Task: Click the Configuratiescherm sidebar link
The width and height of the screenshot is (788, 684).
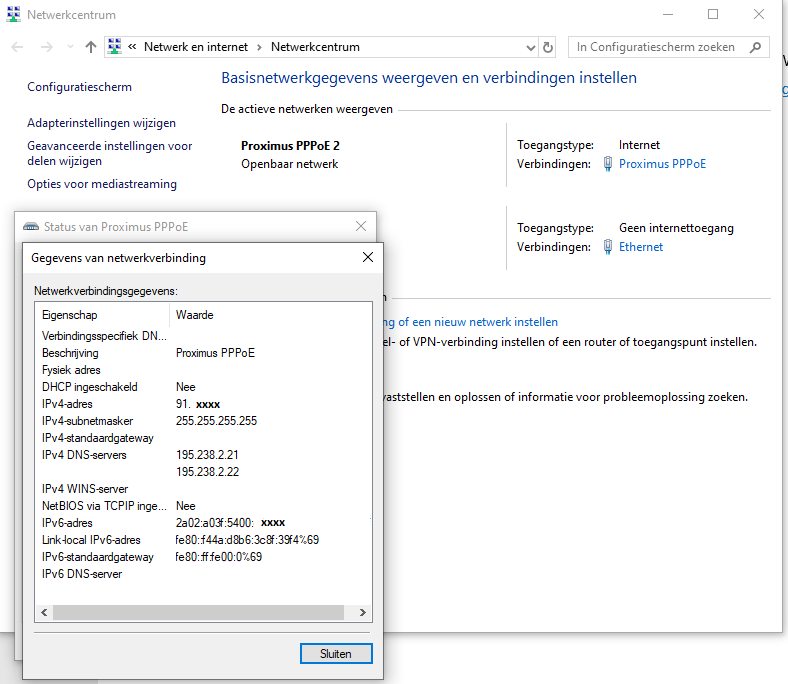Action: [79, 87]
